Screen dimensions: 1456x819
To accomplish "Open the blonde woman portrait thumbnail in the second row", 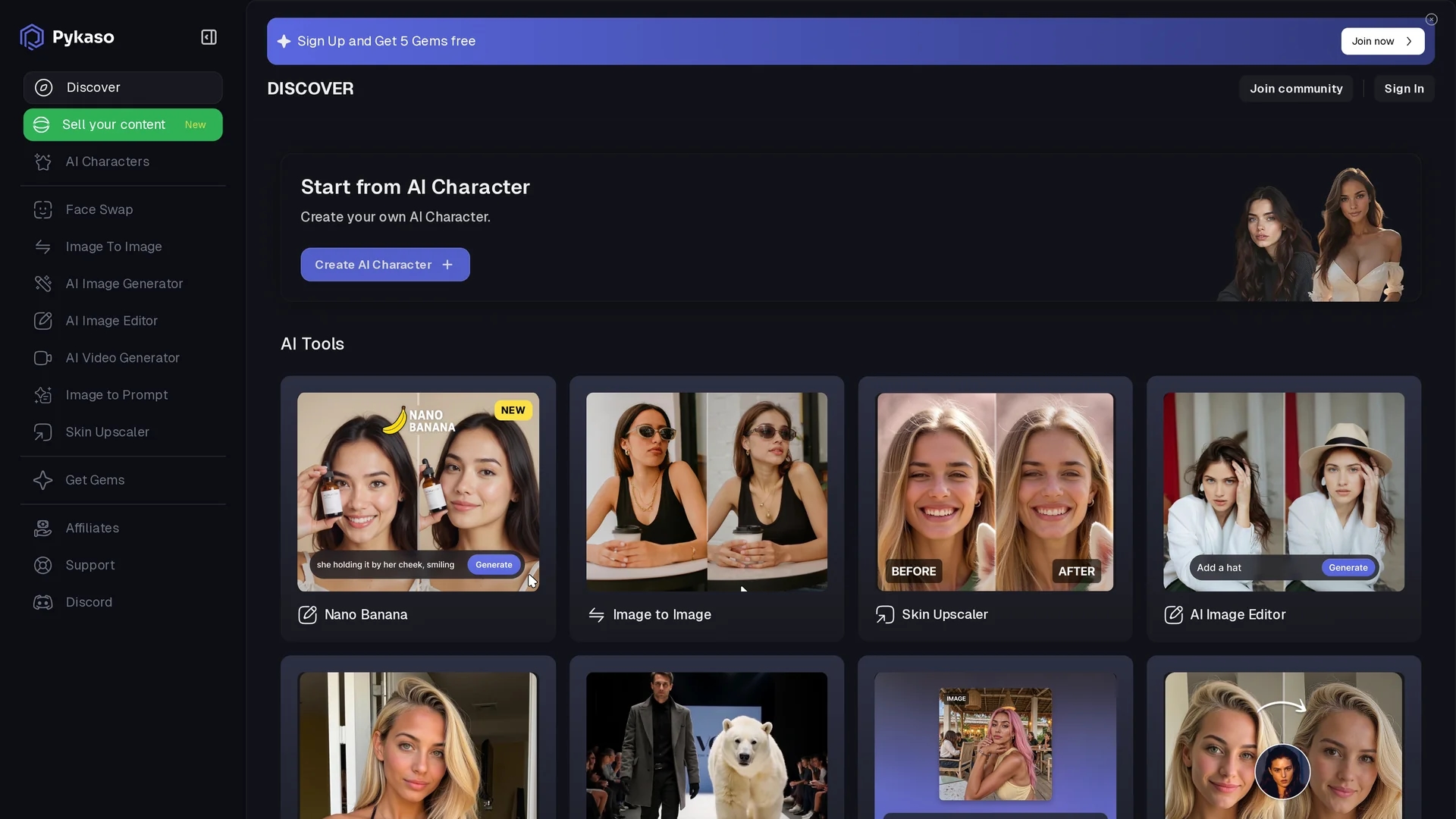I will [418, 745].
